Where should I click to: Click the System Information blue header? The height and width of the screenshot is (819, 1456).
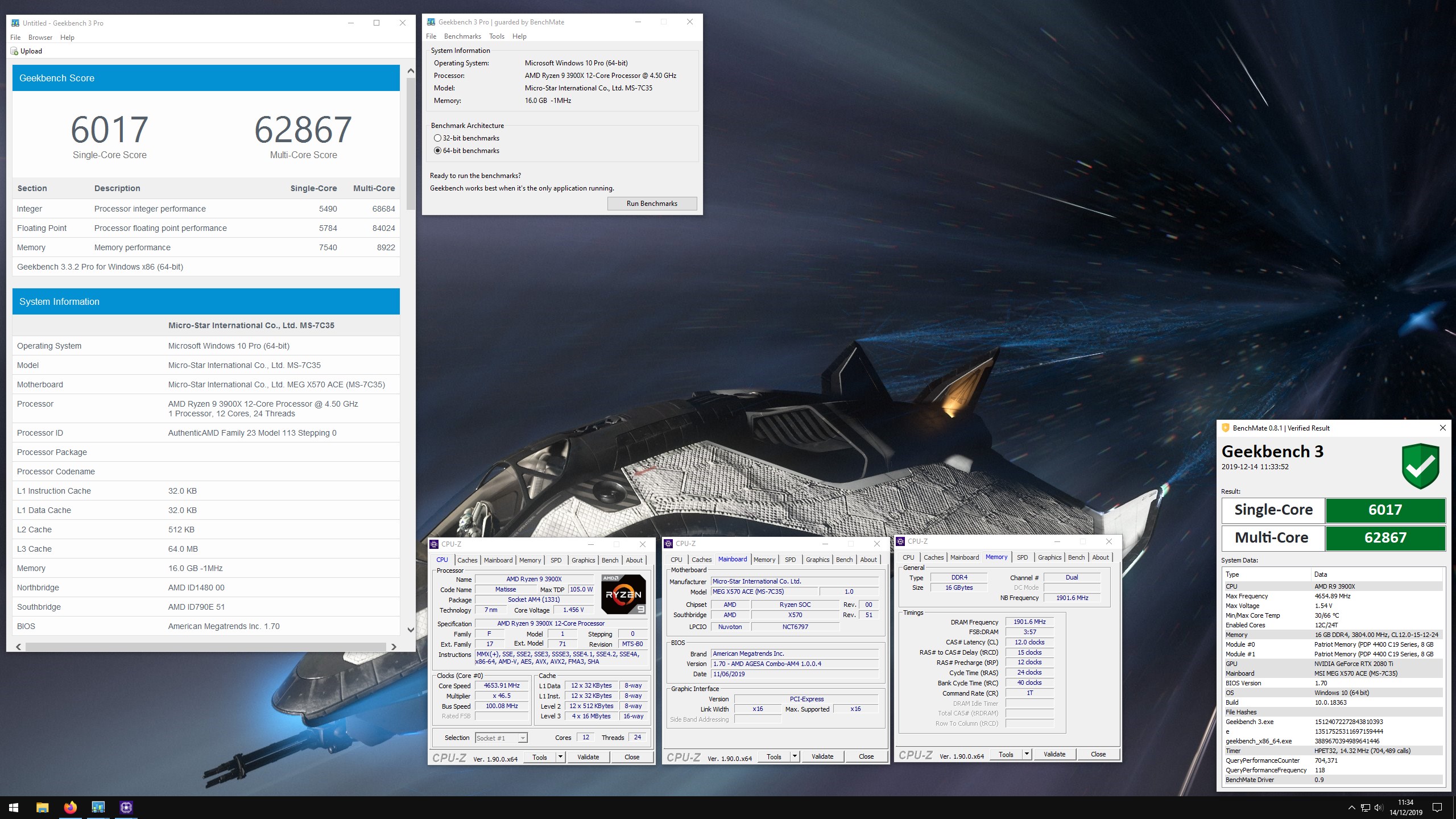[206, 301]
